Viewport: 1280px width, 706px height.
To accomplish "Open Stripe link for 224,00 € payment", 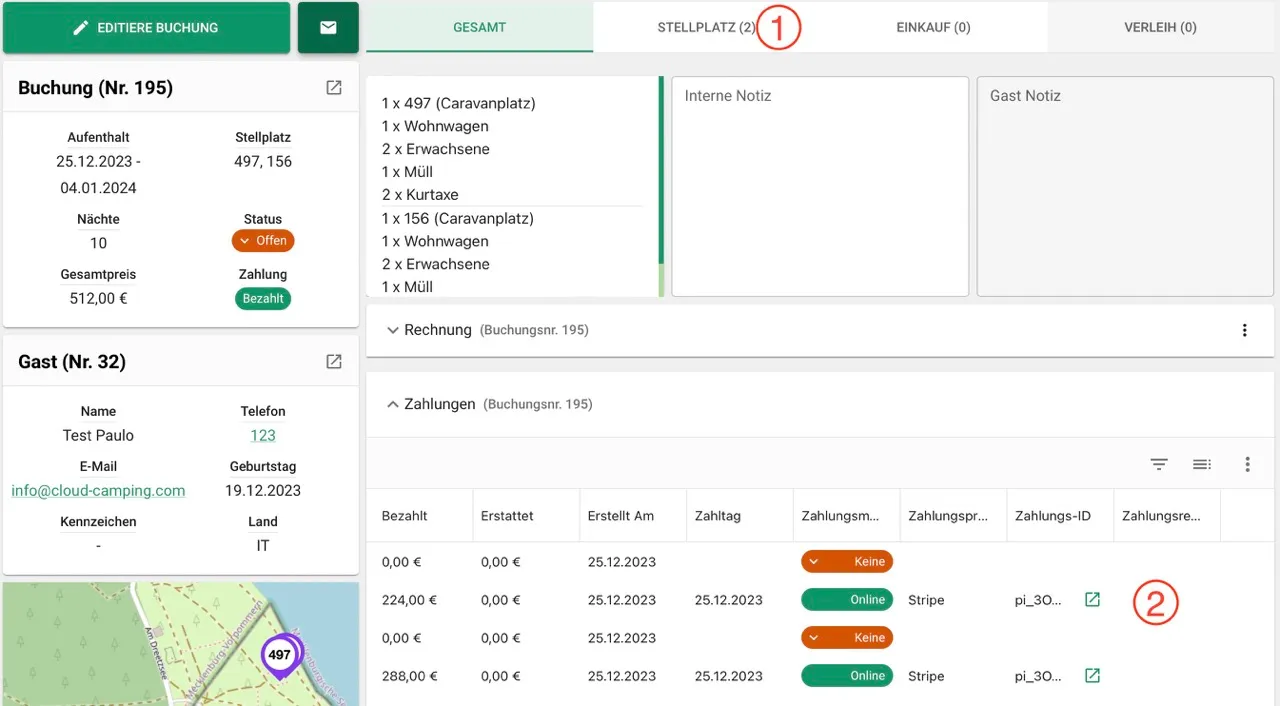I will (x=1092, y=600).
